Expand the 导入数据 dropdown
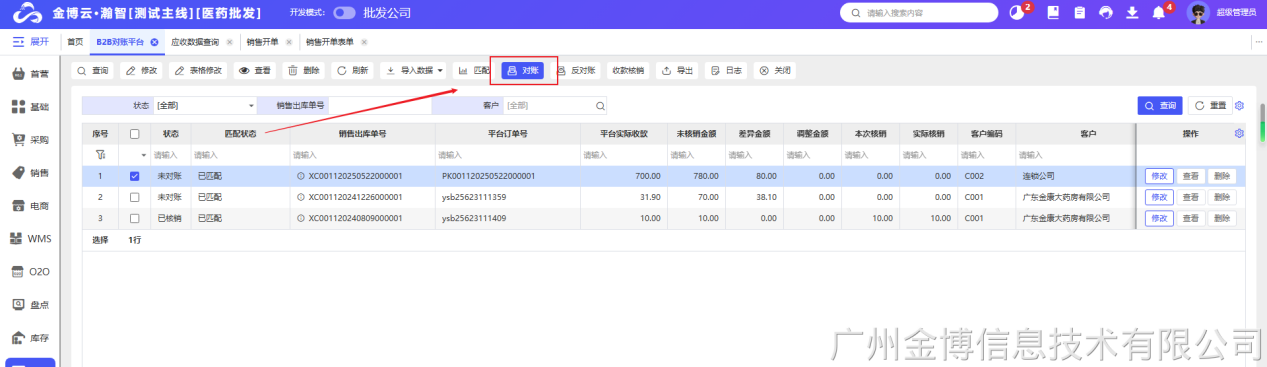The height and width of the screenshot is (367, 1267). pos(440,71)
